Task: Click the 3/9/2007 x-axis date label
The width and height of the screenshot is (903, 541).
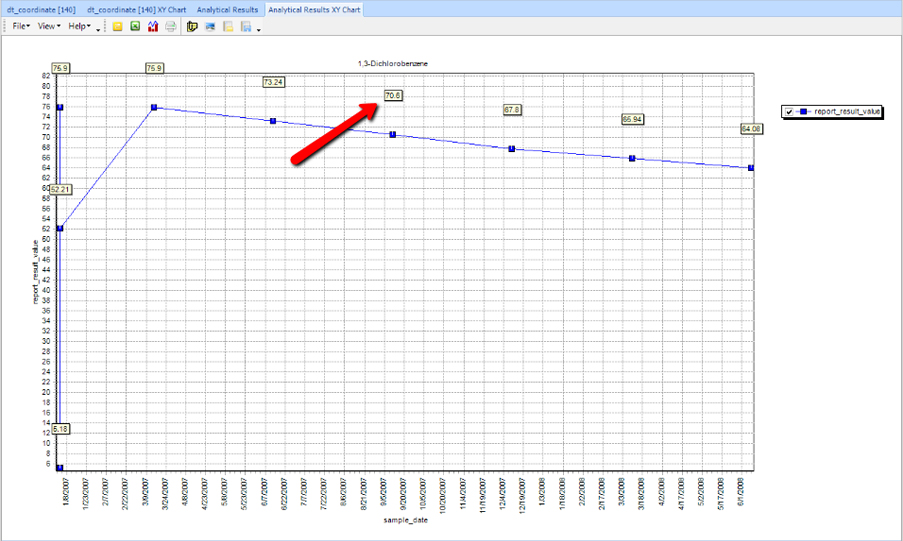Action: (145, 491)
